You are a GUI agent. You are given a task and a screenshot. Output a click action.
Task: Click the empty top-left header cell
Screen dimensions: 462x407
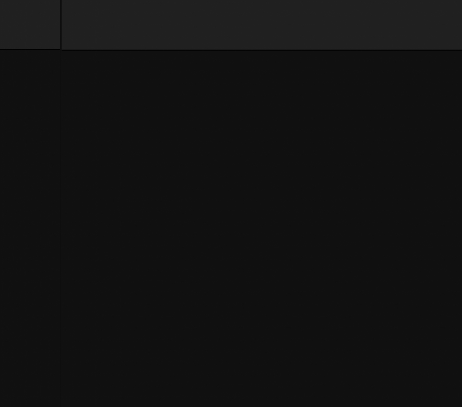[x=30, y=24]
